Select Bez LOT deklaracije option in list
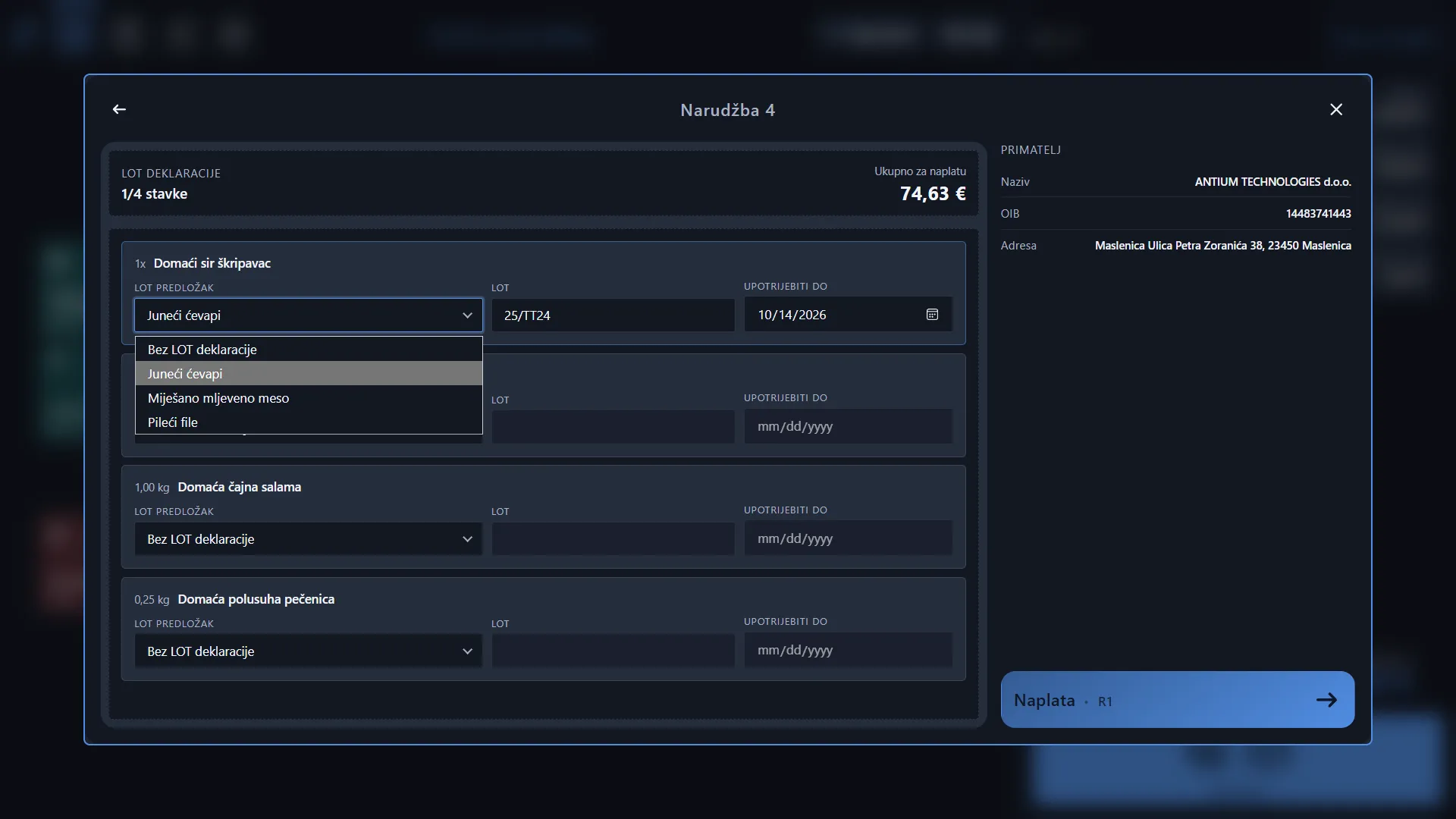1456x819 pixels. coord(309,350)
